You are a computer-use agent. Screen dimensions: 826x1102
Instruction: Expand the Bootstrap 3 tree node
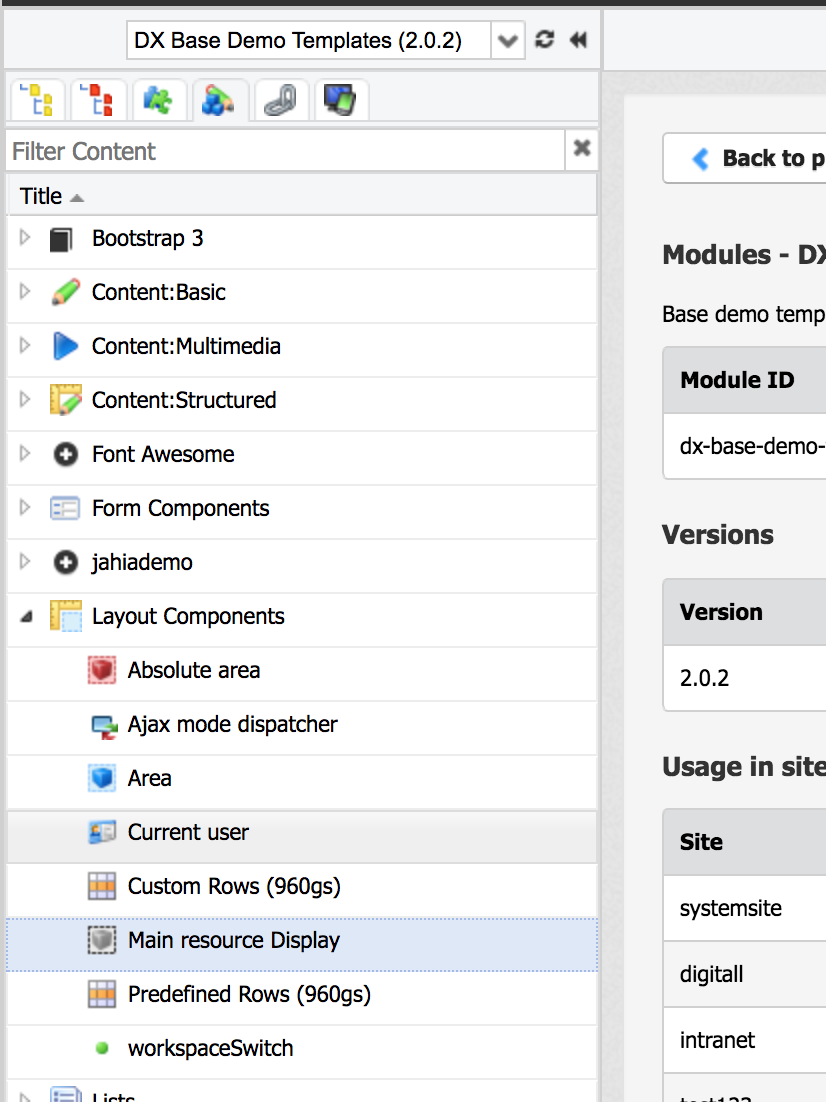[24, 238]
